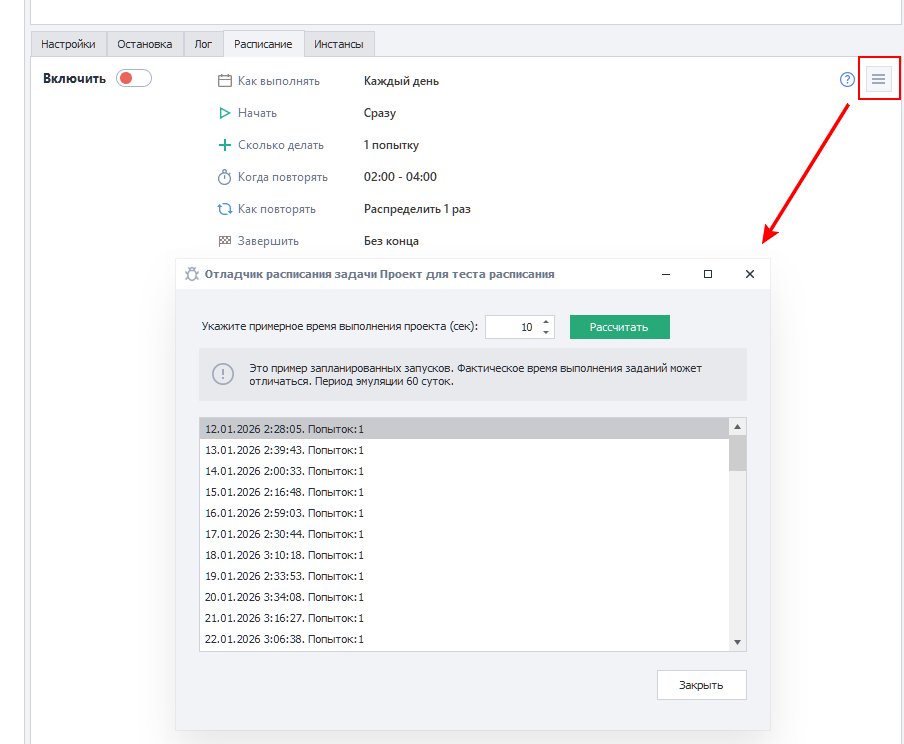Click the calendar icon beside Как выполнять
This screenshot has width=904, height=744.
point(225,81)
